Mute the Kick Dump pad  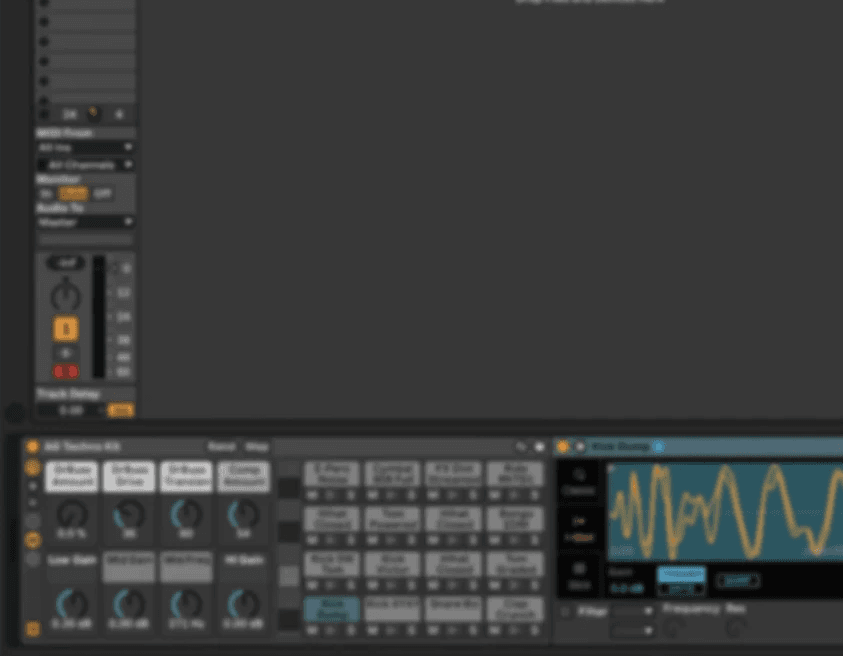click(313, 630)
